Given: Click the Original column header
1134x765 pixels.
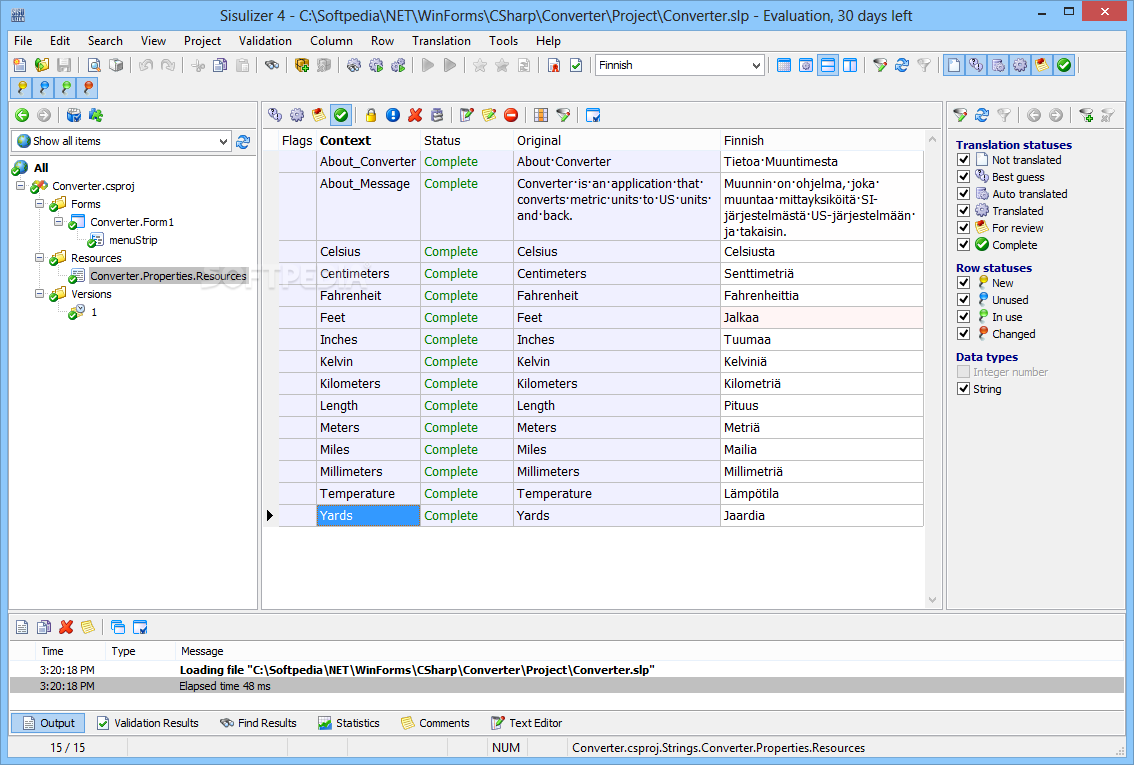Looking at the screenshot, I should [x=616, y=141].
